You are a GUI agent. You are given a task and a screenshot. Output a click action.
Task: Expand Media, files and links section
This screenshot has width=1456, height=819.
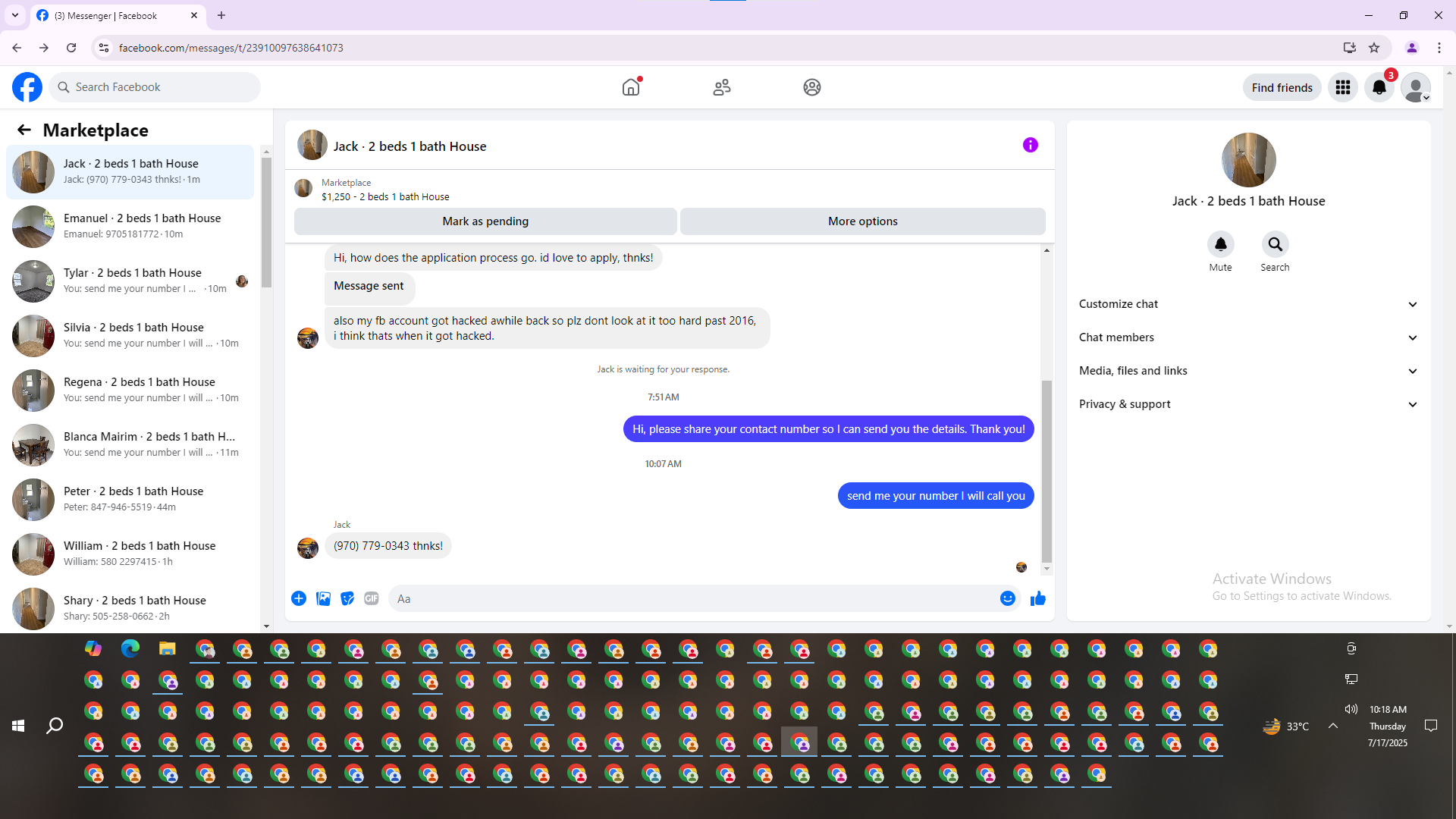pyautogui.click(x=1248, y=371)
